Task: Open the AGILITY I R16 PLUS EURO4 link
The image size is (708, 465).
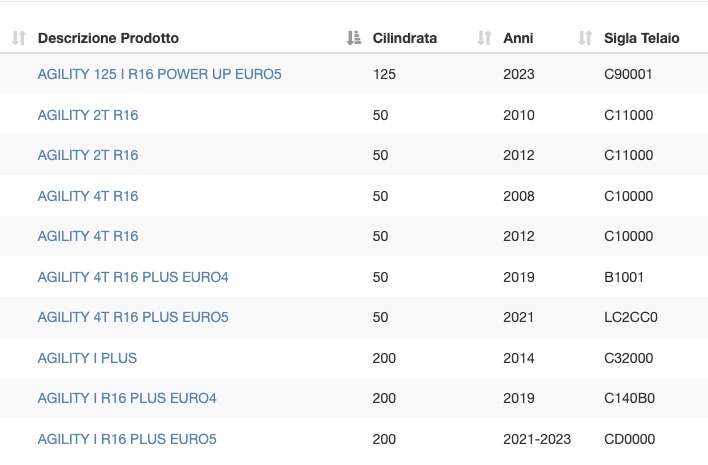Action: [127, 398]
